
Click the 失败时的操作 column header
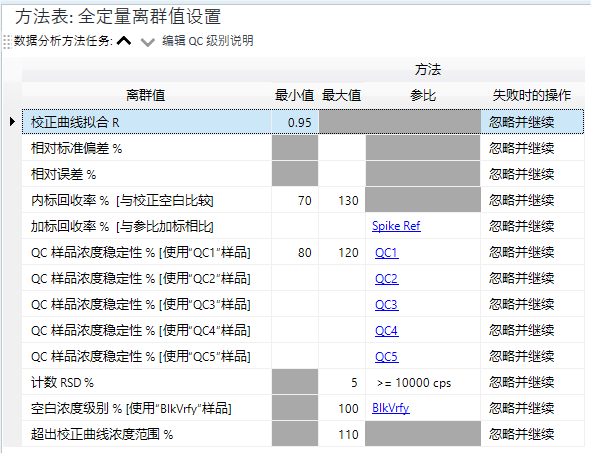click(532, 95)
